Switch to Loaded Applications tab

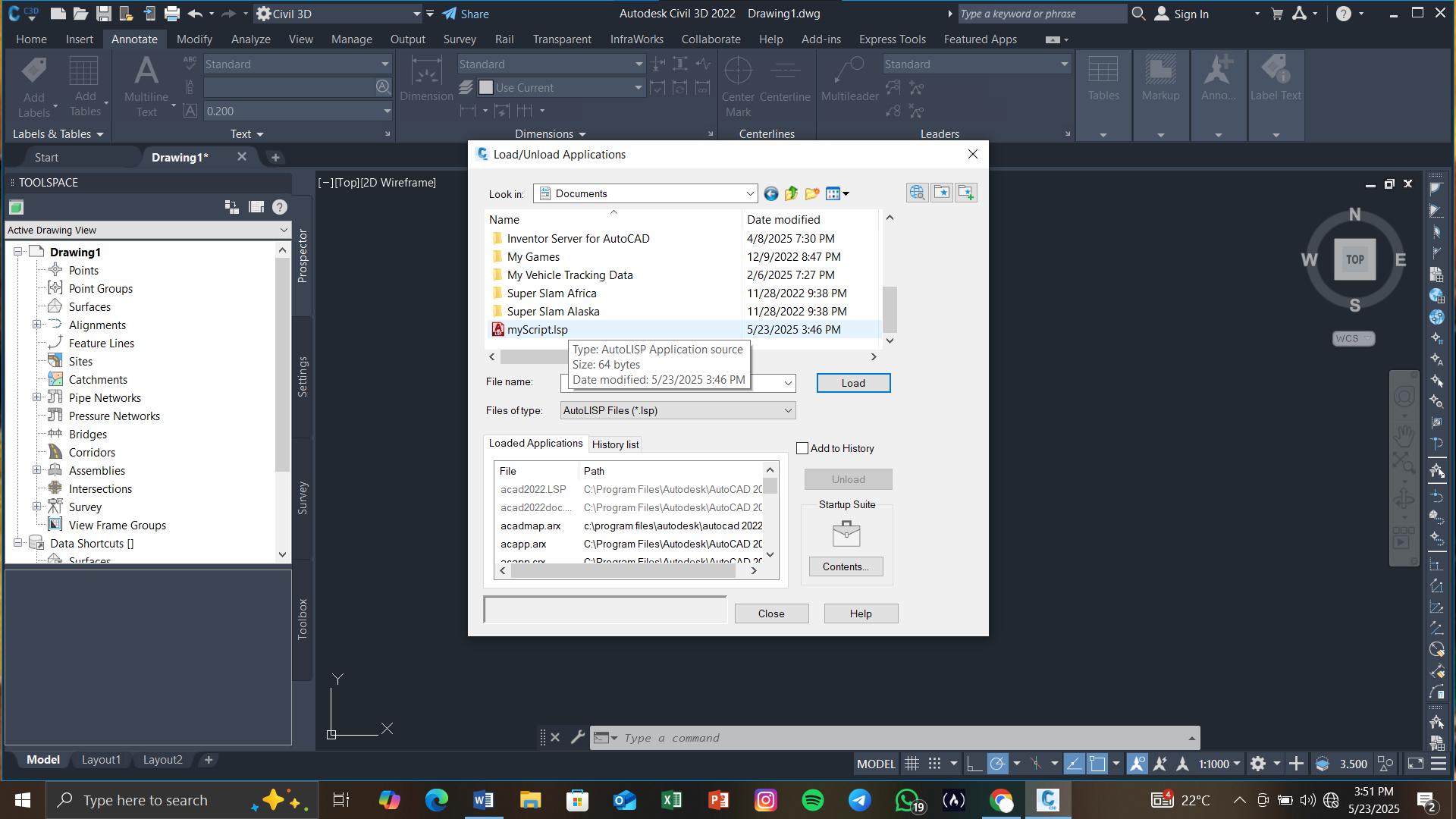[535, 444]
